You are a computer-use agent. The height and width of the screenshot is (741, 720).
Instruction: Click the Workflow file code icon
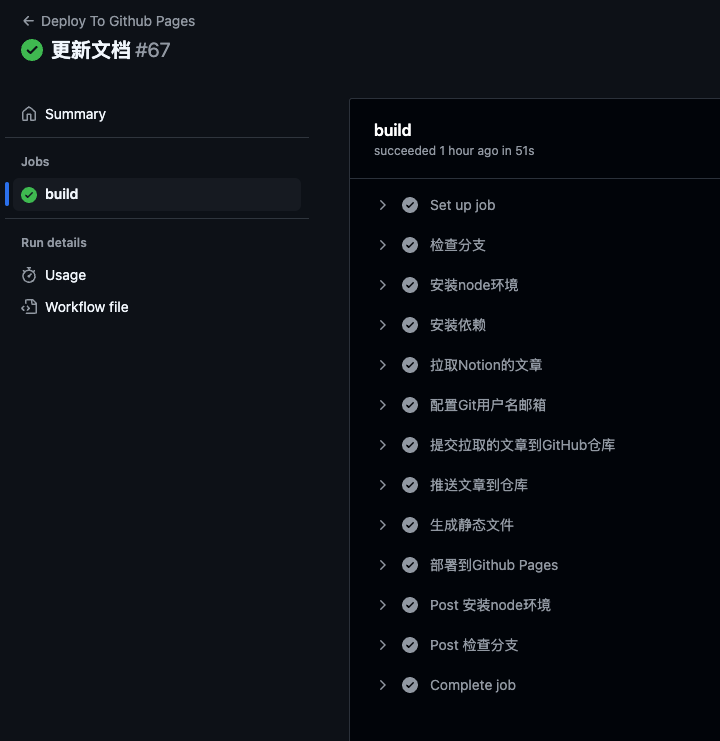[29, 307]
